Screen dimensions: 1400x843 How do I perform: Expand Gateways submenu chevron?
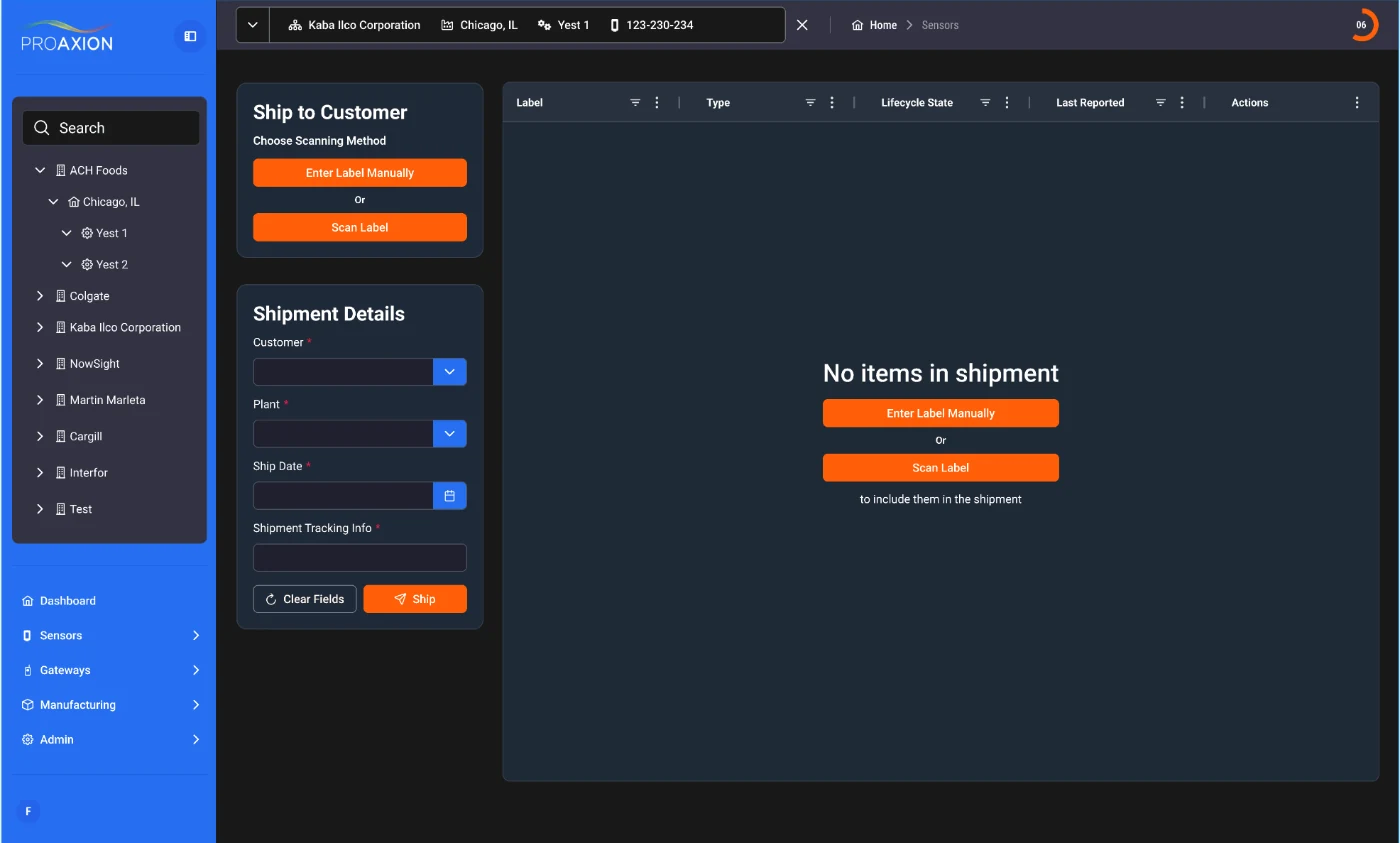click(196, 670)
